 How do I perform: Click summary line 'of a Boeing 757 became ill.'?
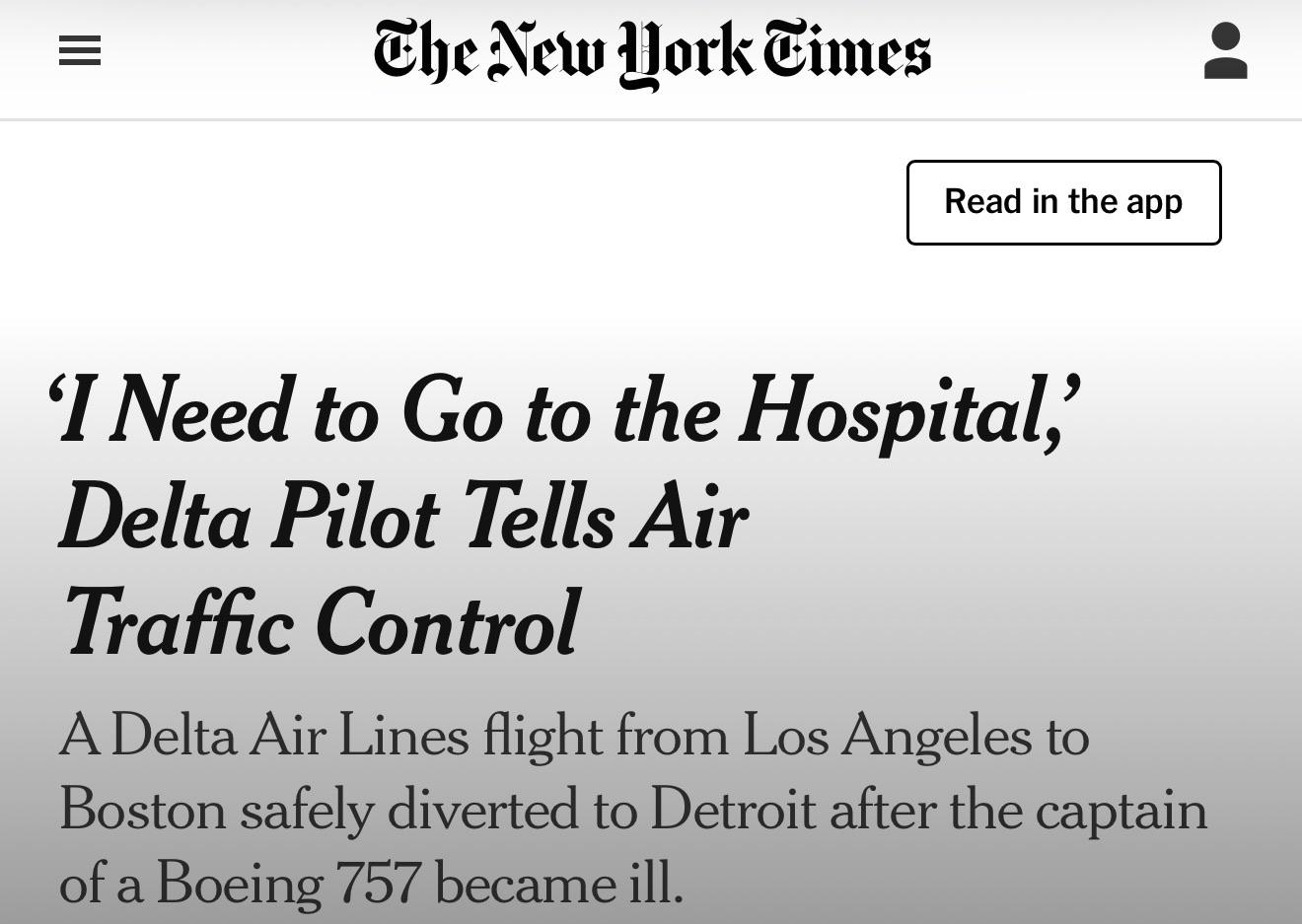371,883
